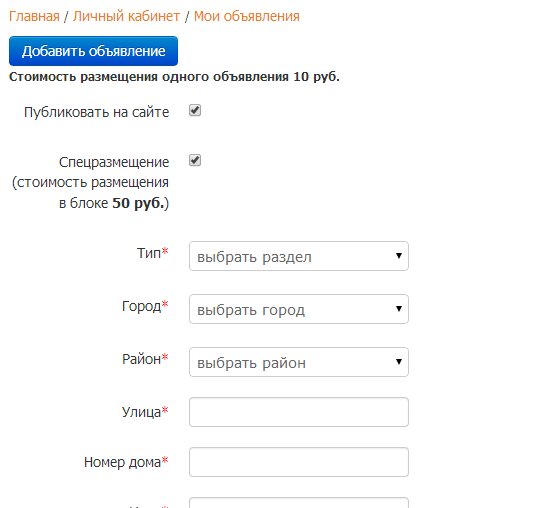The image size is (547, 508).
Task: Click into the Номер дома input
Action: pos(299,462)
